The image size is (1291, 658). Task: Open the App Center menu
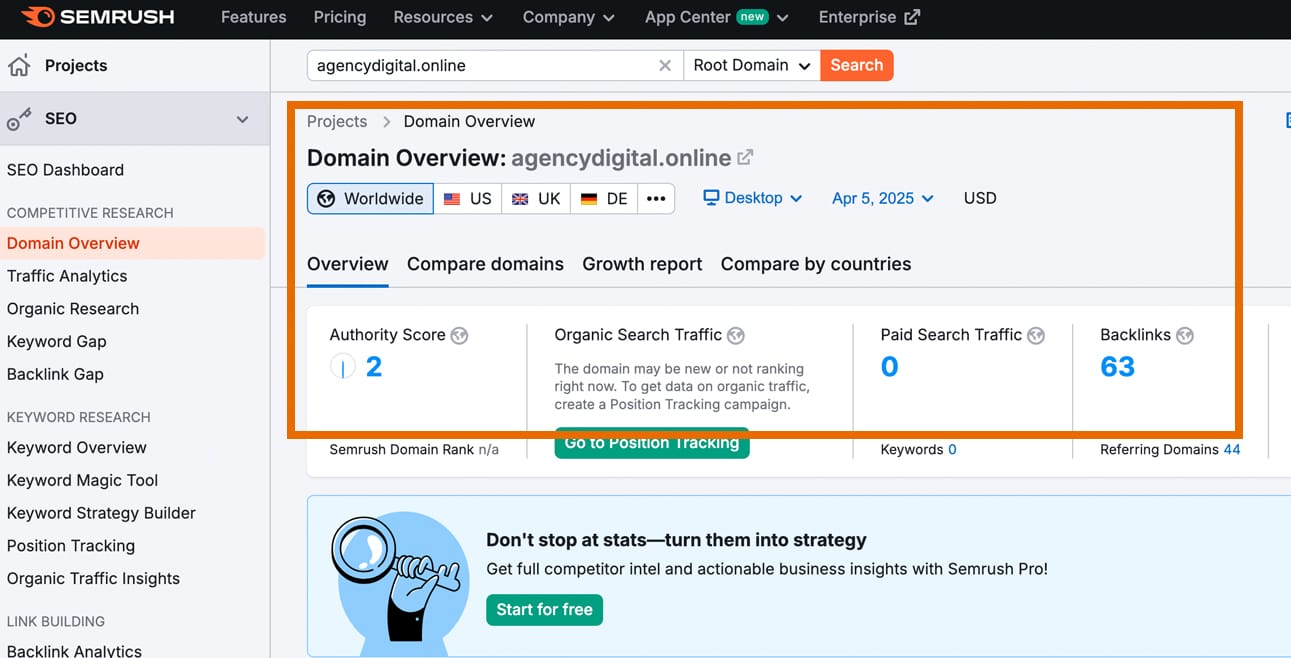(716, 17)
